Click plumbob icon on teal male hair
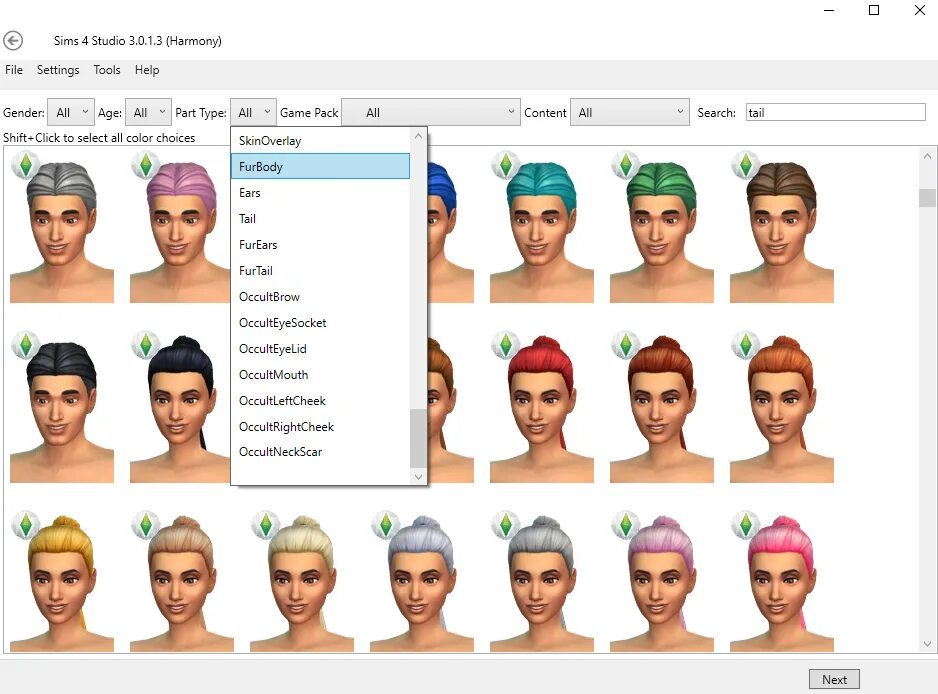Viewport: 938px width, 694px height. tap(505, 165)
